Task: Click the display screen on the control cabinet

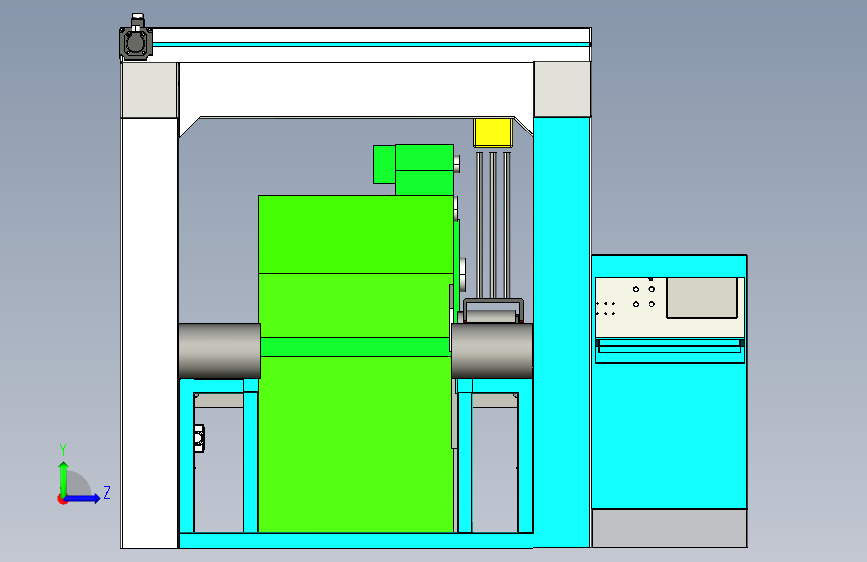Action: click(702, 298)
